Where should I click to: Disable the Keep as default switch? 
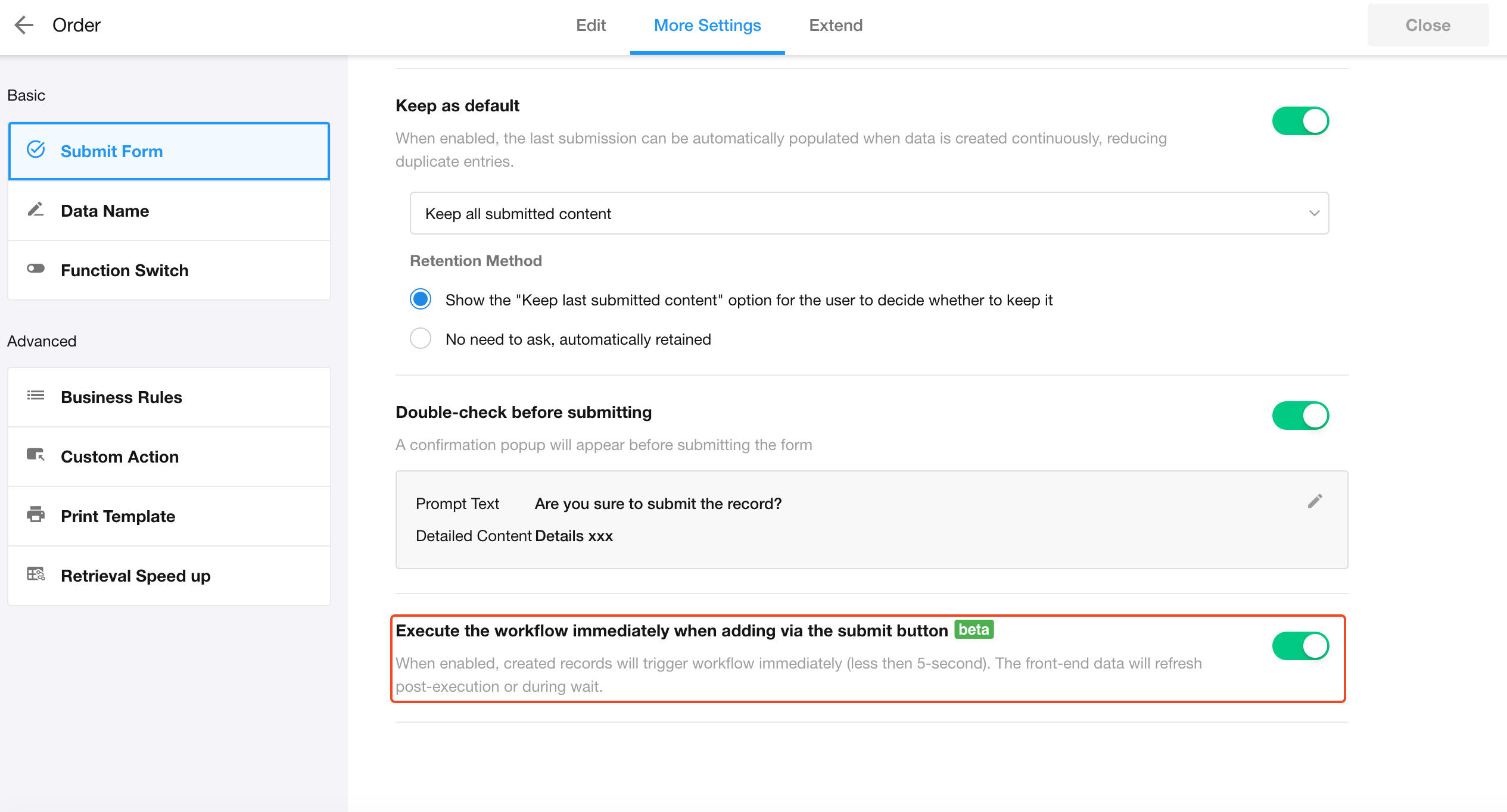1300,121
